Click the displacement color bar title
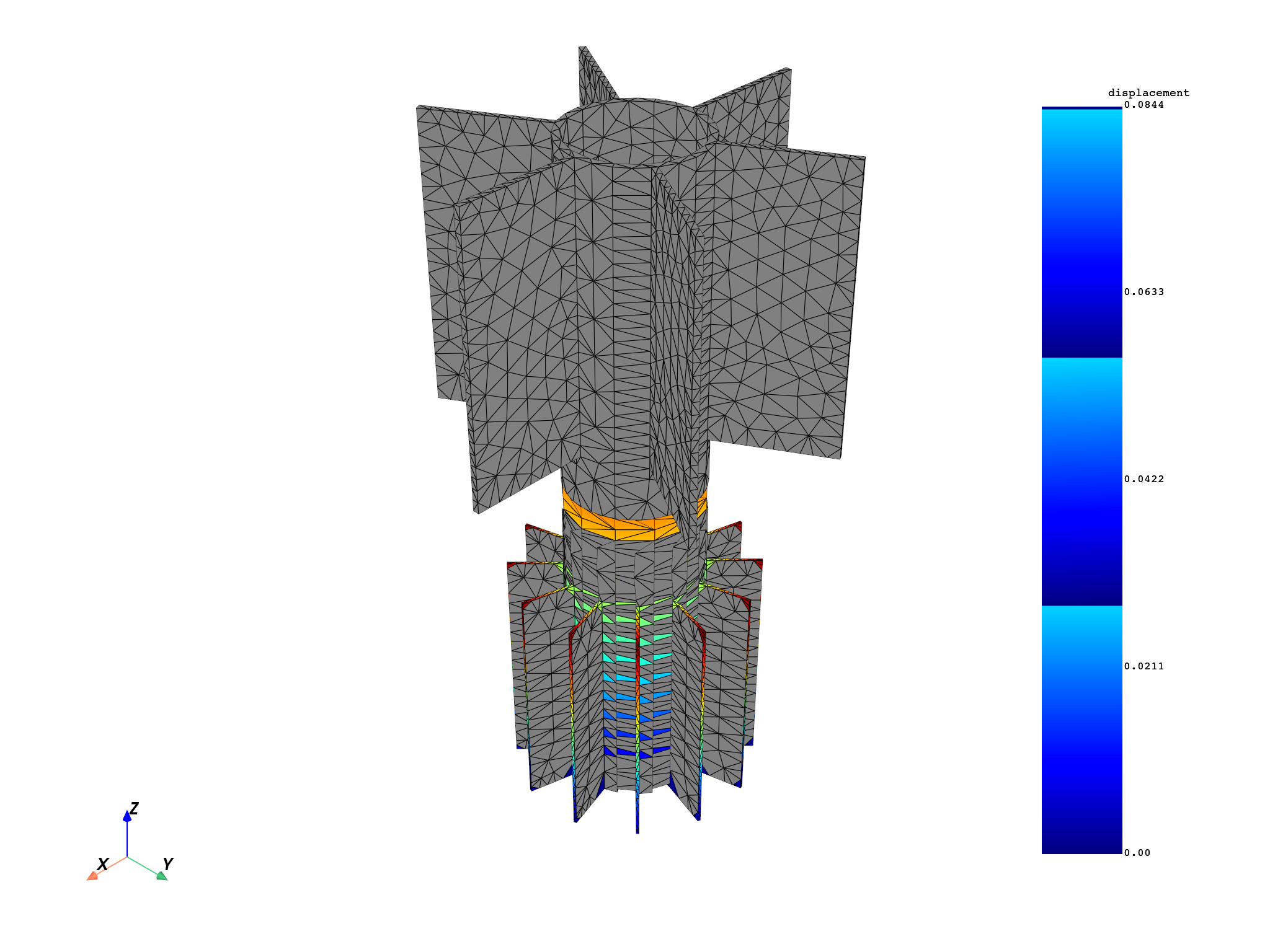 coord(1148,93)
